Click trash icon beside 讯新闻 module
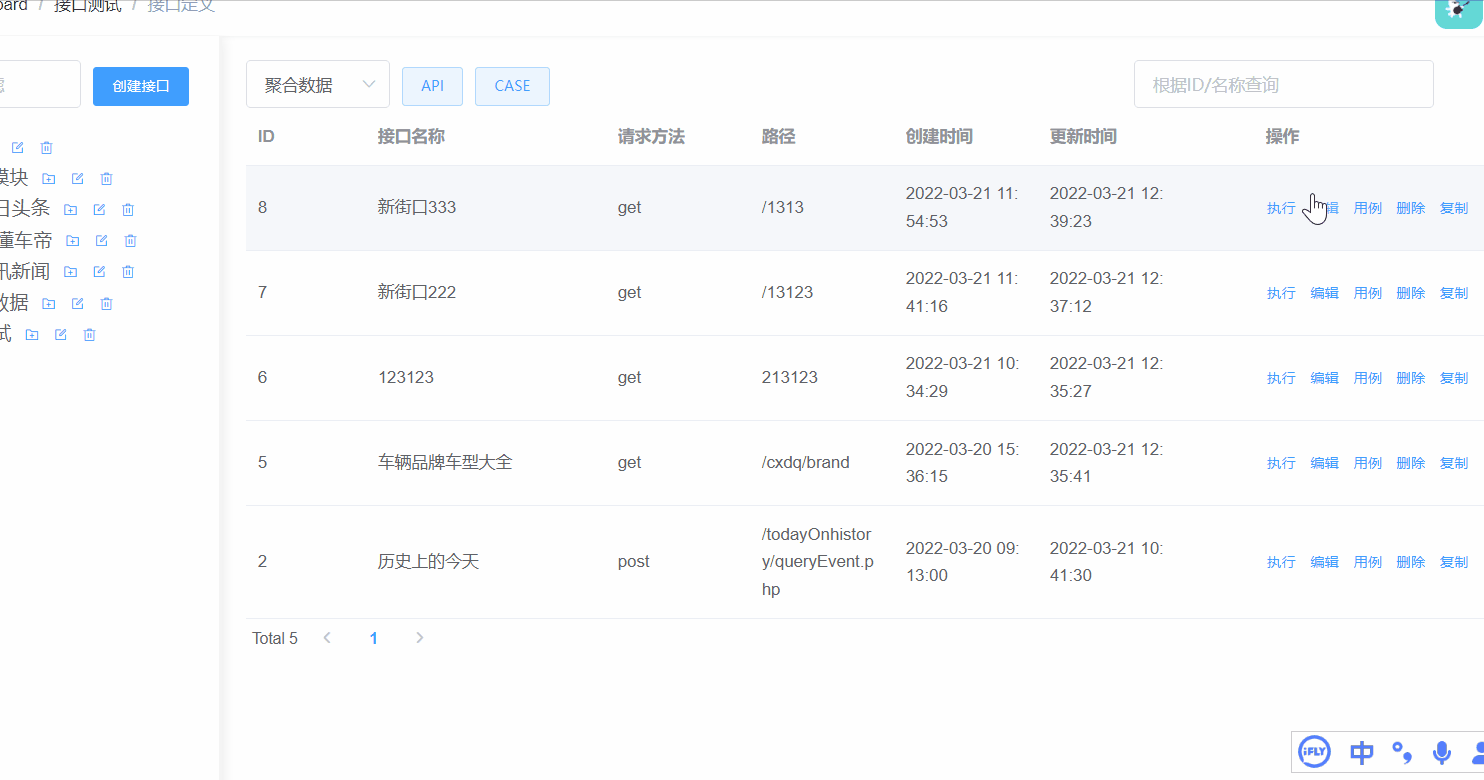1484x780 pixels. pos(128,272)
